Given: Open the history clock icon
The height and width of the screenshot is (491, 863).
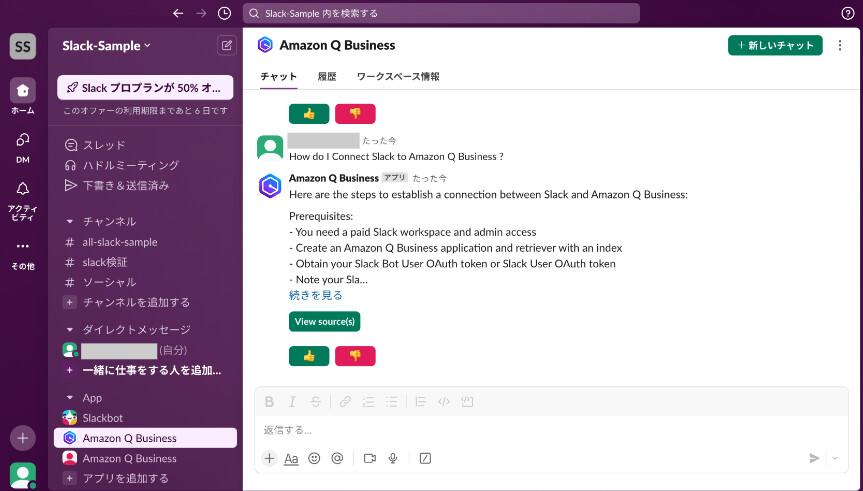Looking at the screenshot, I should click(x=224, y=13).
